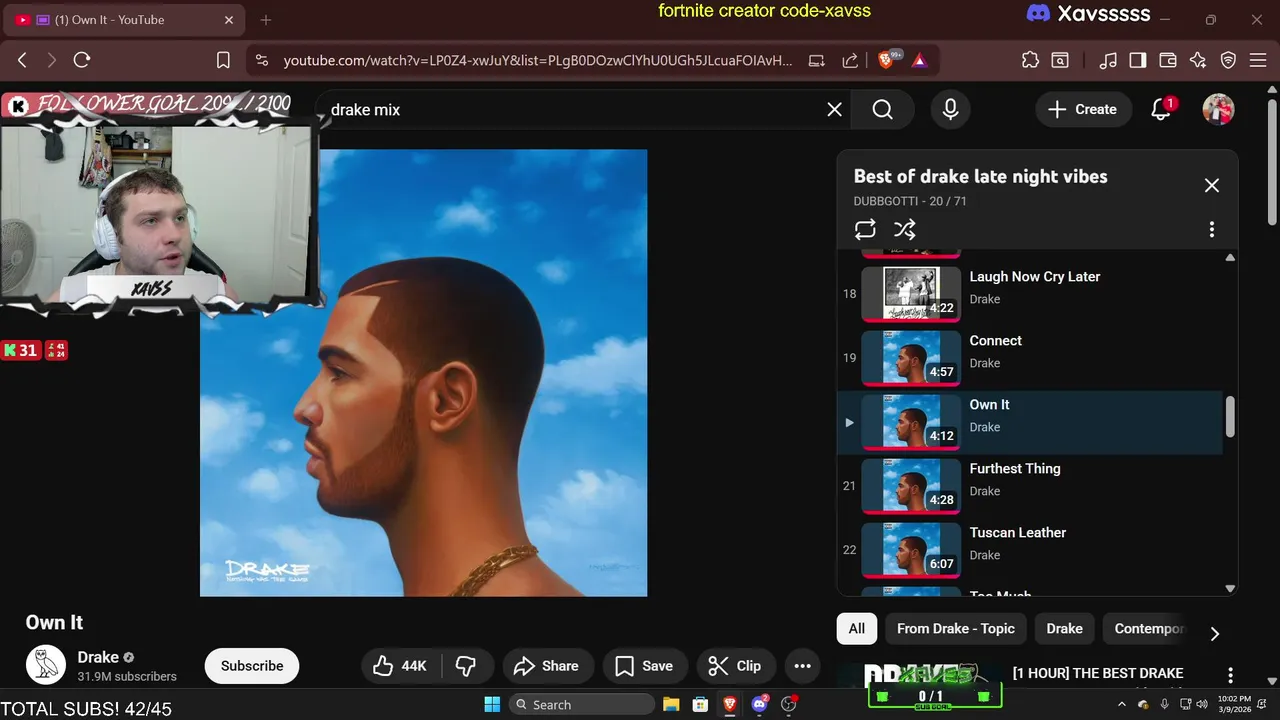The image size is (1280, 720).
Task: Open File Explorer from the taskbar
Action: [x=671, y=704]
